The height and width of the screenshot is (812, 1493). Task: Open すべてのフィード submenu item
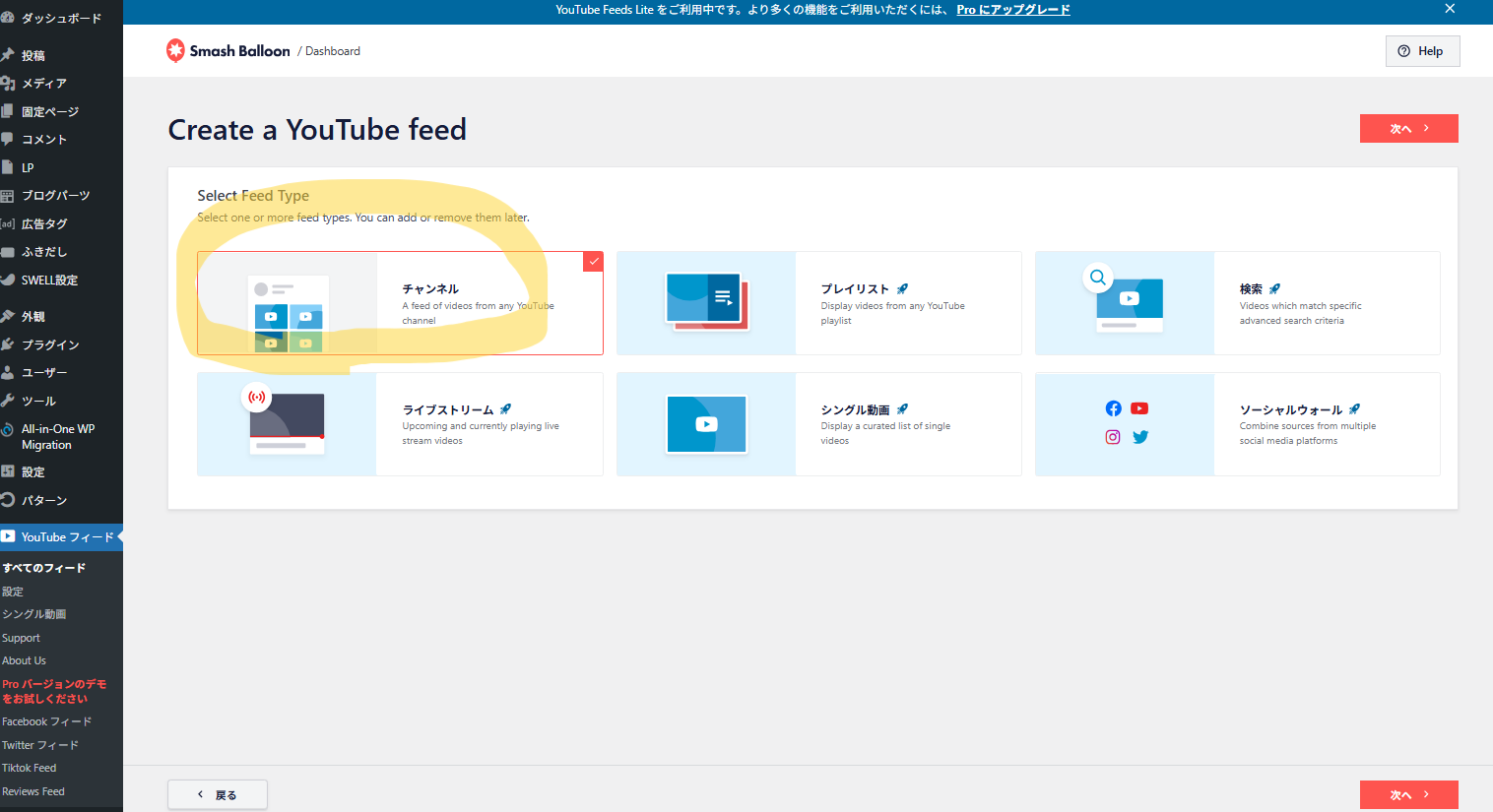(44, 568)
